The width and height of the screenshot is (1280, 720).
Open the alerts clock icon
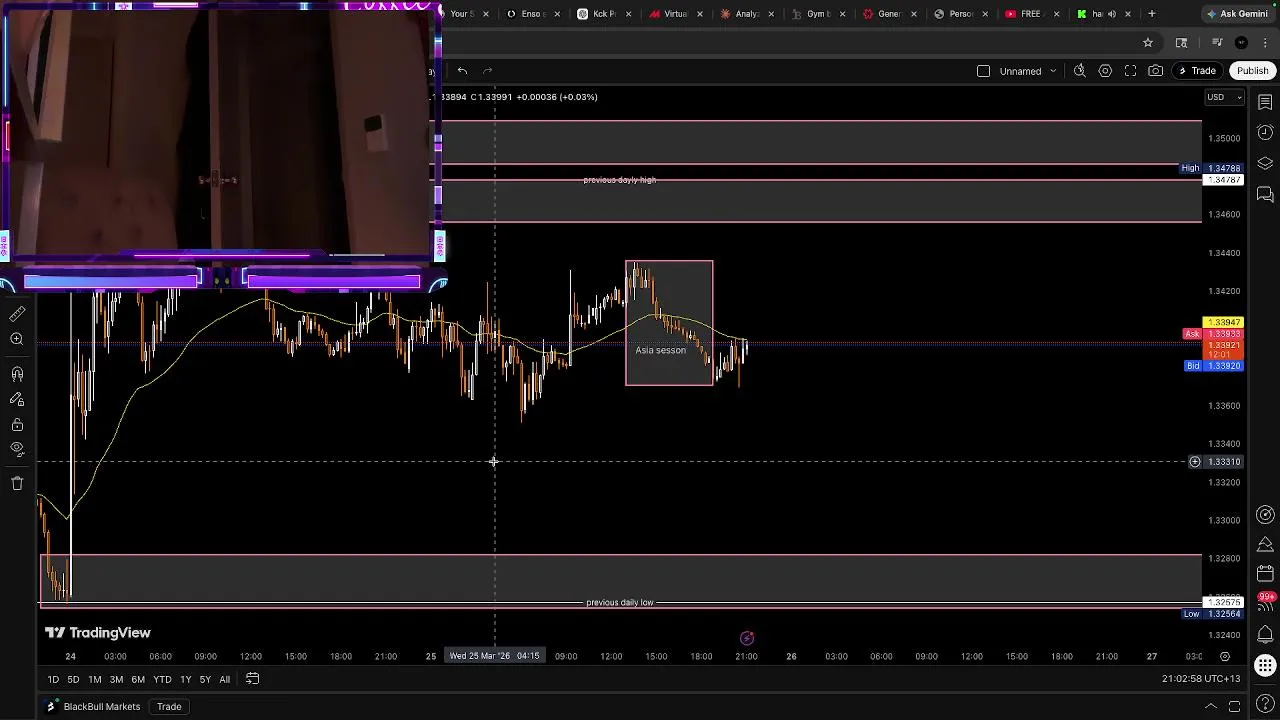point(1265,133)
